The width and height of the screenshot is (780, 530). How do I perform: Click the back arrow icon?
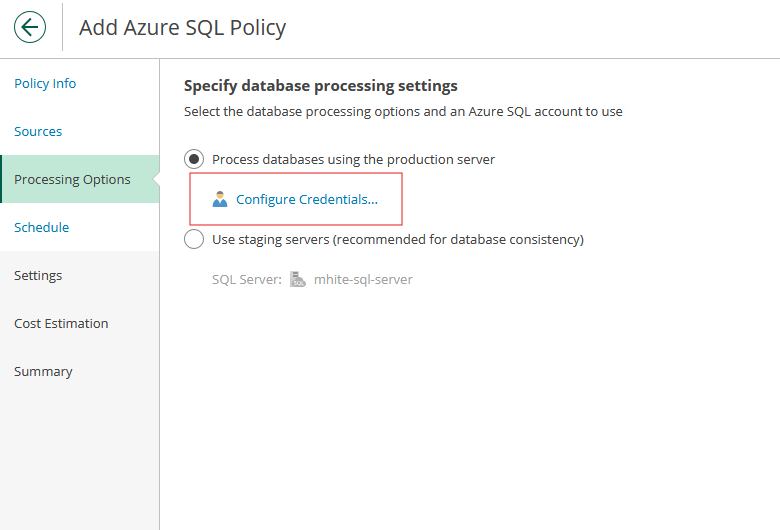(30, 27)
